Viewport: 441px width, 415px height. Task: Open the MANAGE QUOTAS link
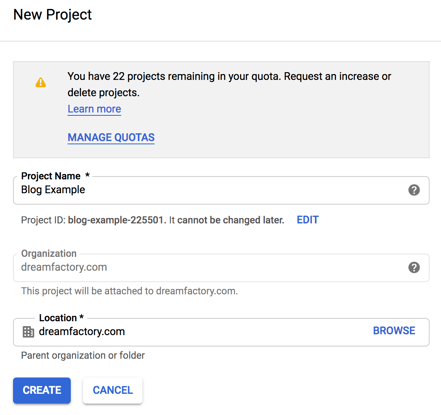[111, 137]
